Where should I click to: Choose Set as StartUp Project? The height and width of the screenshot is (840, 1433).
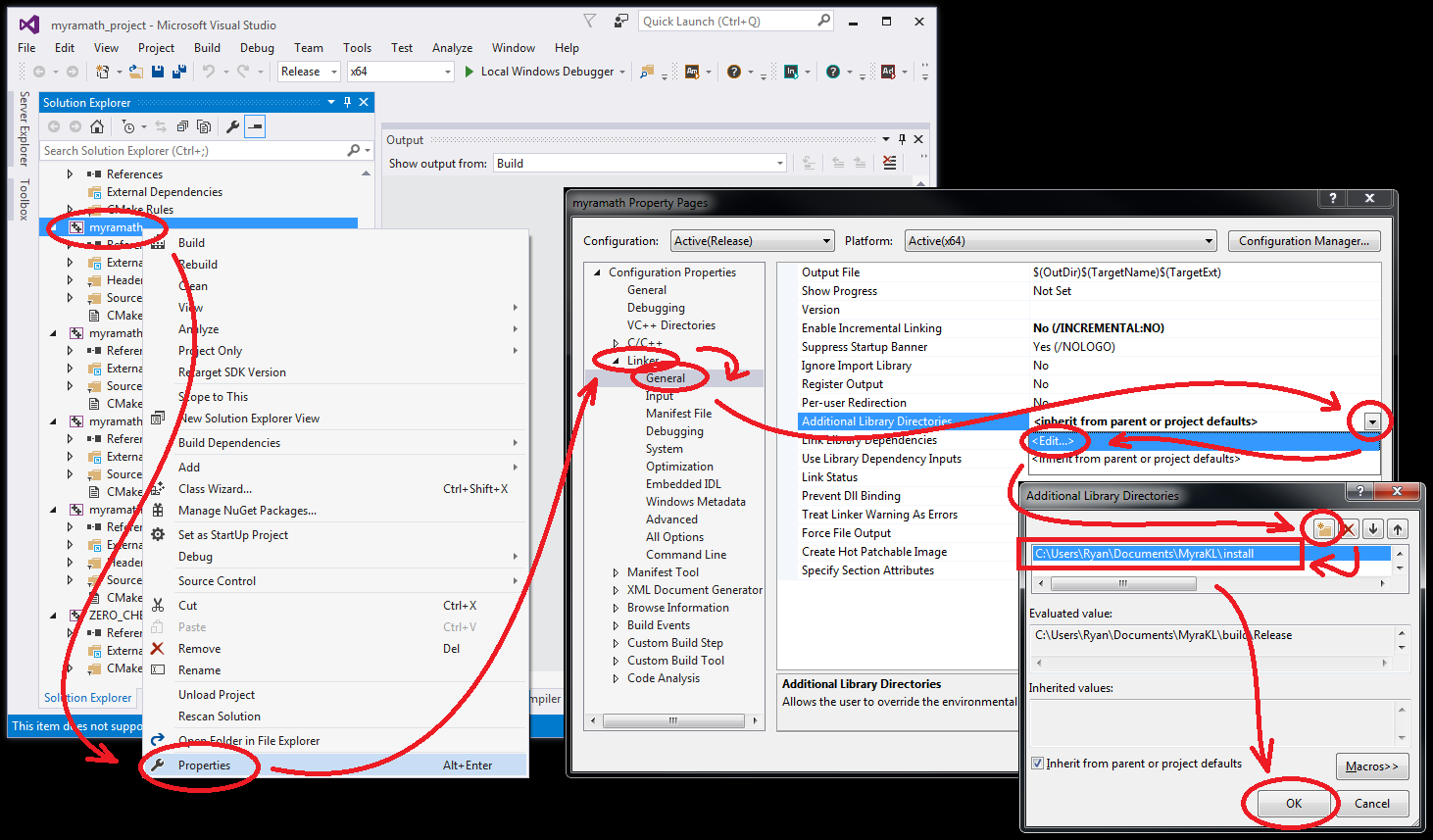pyautogui.click(x=336, y=535)
